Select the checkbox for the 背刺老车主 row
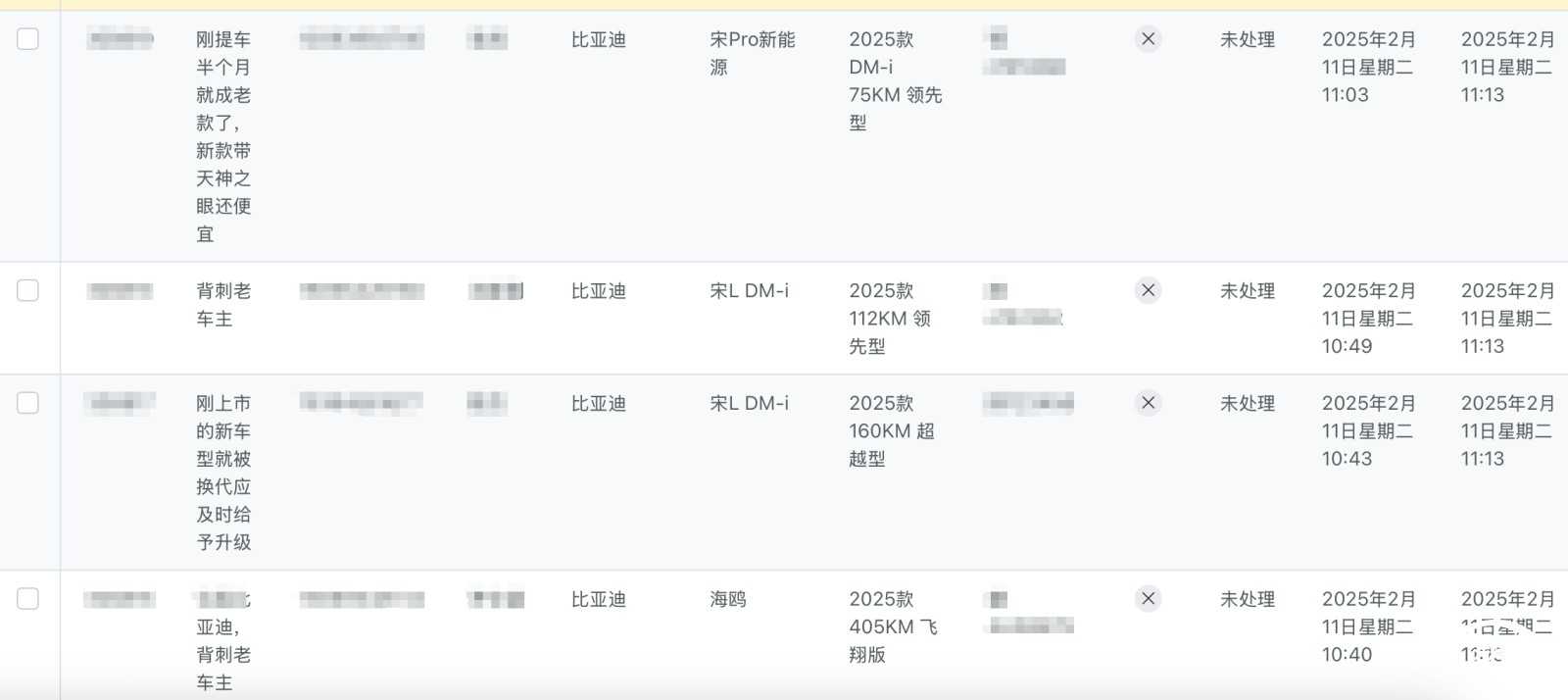Screen dimensions: 1568x700 (x=28, y=290)
